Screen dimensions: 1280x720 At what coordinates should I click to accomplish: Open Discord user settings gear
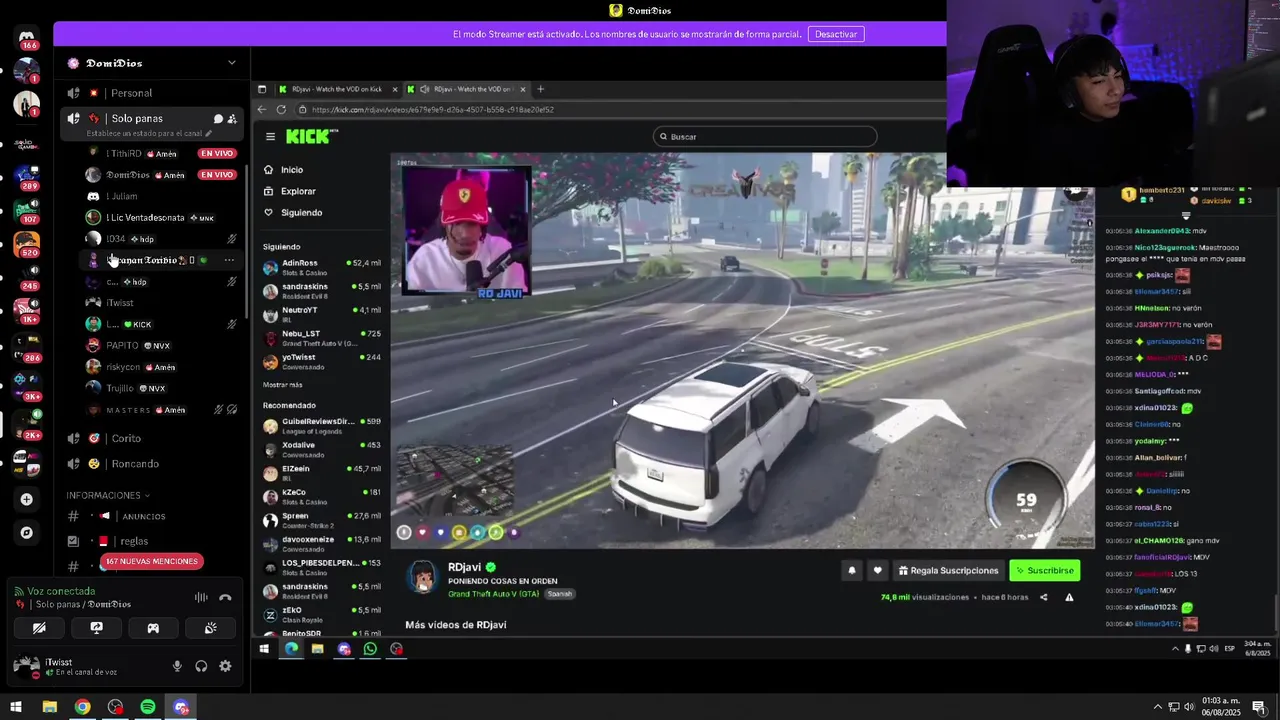(x=225, y=666)
